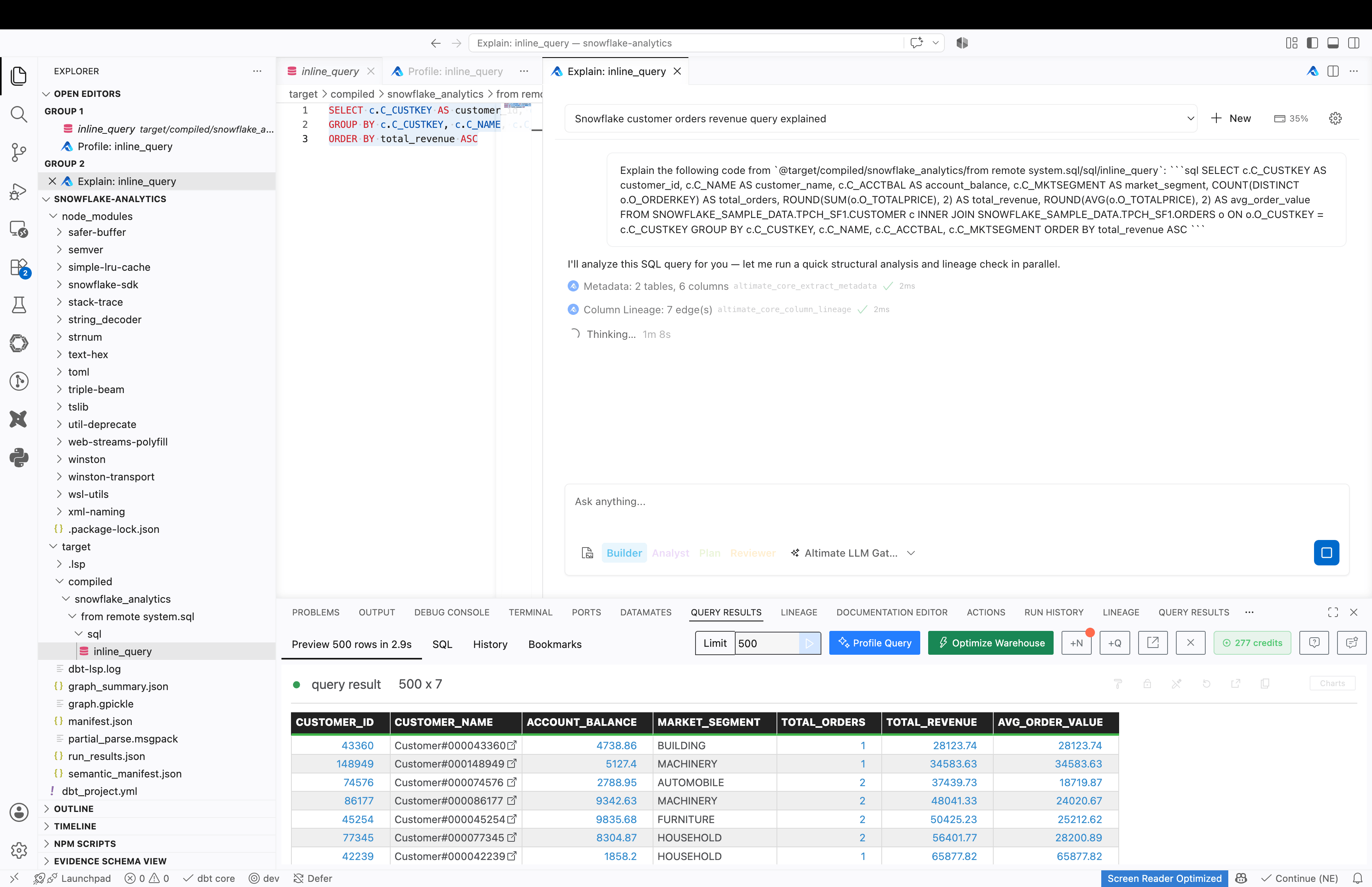Expand the snowflake-sdk folder
1372x887 pixels.
103,285
